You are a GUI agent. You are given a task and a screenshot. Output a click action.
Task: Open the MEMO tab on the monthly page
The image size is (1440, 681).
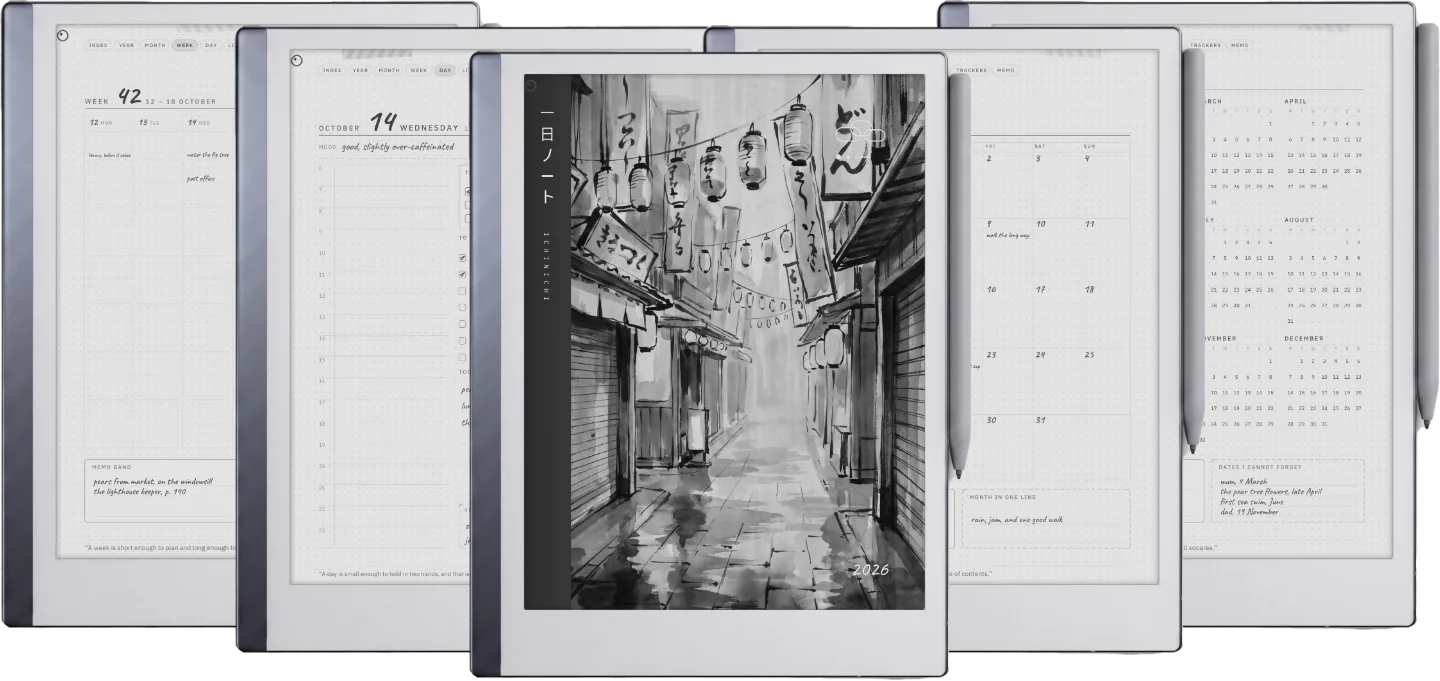pos(1005,70)
